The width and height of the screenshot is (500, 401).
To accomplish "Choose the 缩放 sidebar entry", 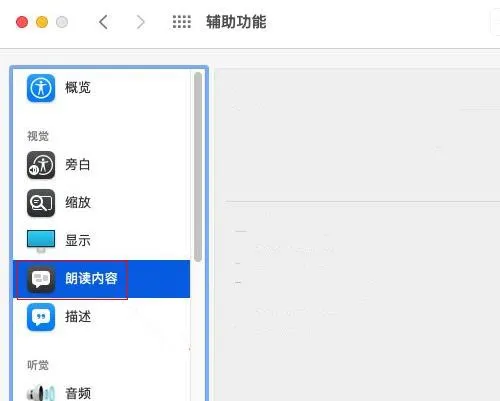I will tap(102, 203).
